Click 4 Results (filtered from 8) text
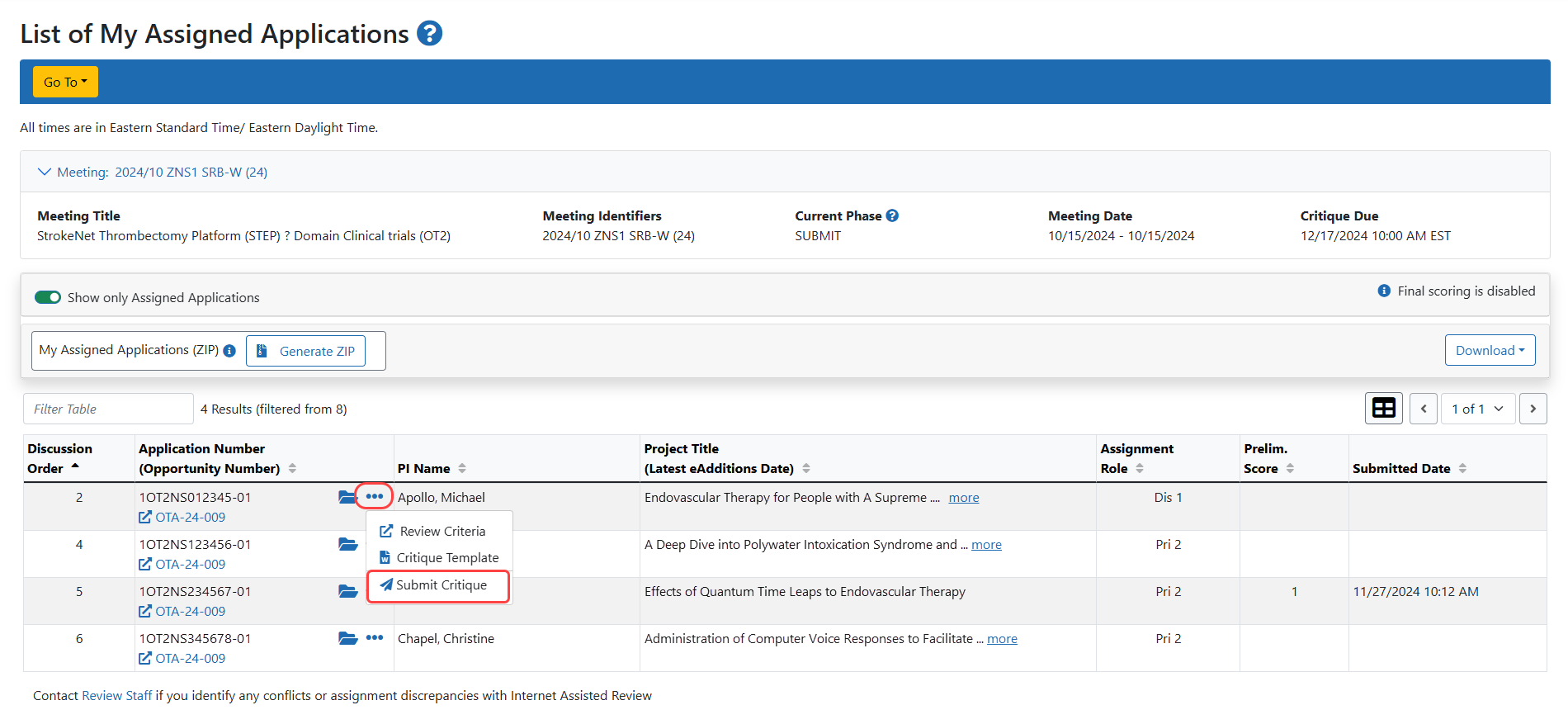 (274, 409)
